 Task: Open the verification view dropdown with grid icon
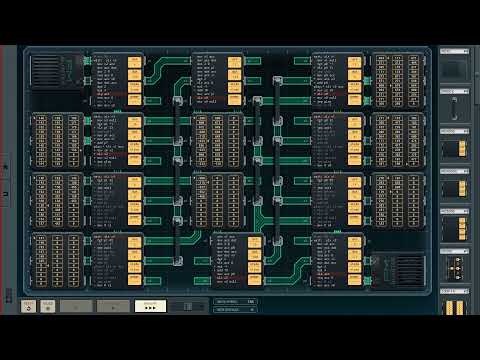[188, 306]
